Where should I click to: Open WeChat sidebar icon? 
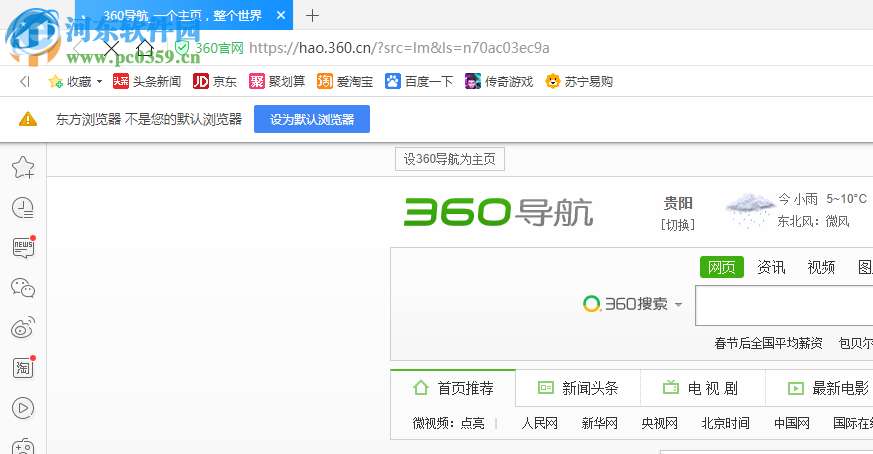pyautogui.click(x=23, y=288)
